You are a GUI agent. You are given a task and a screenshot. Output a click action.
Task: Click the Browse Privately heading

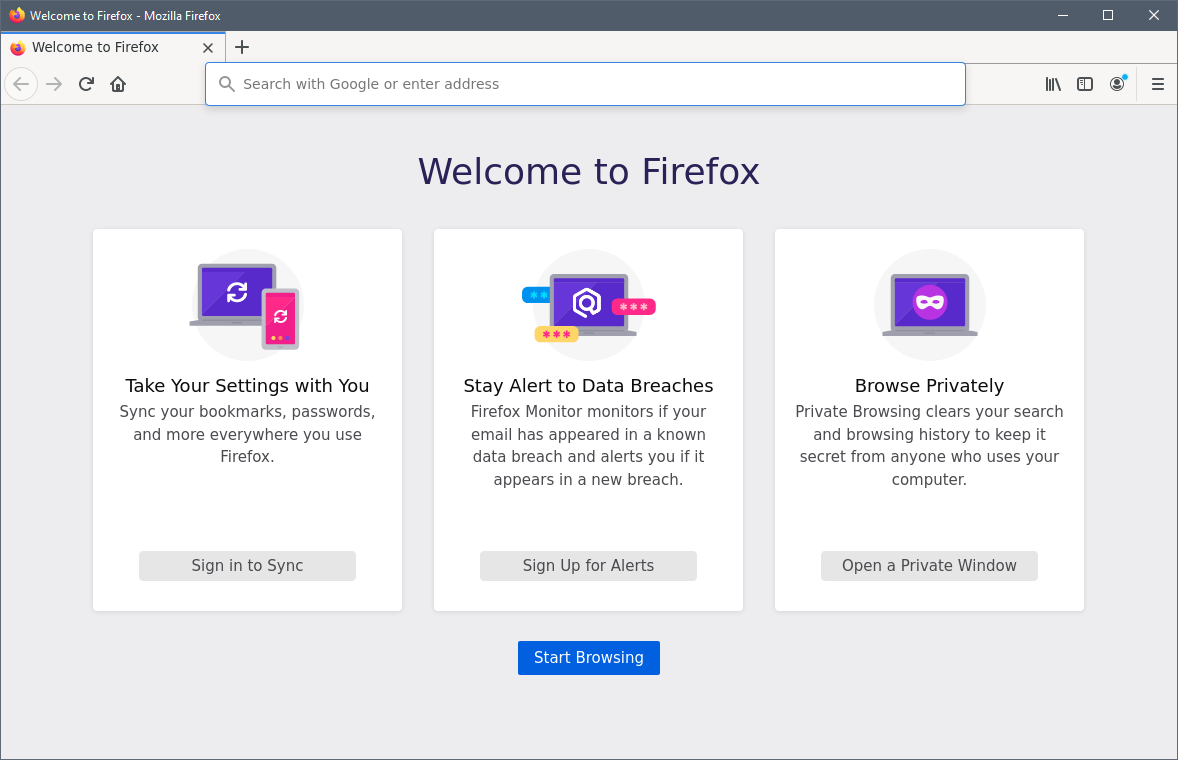[x=929, y=385]
